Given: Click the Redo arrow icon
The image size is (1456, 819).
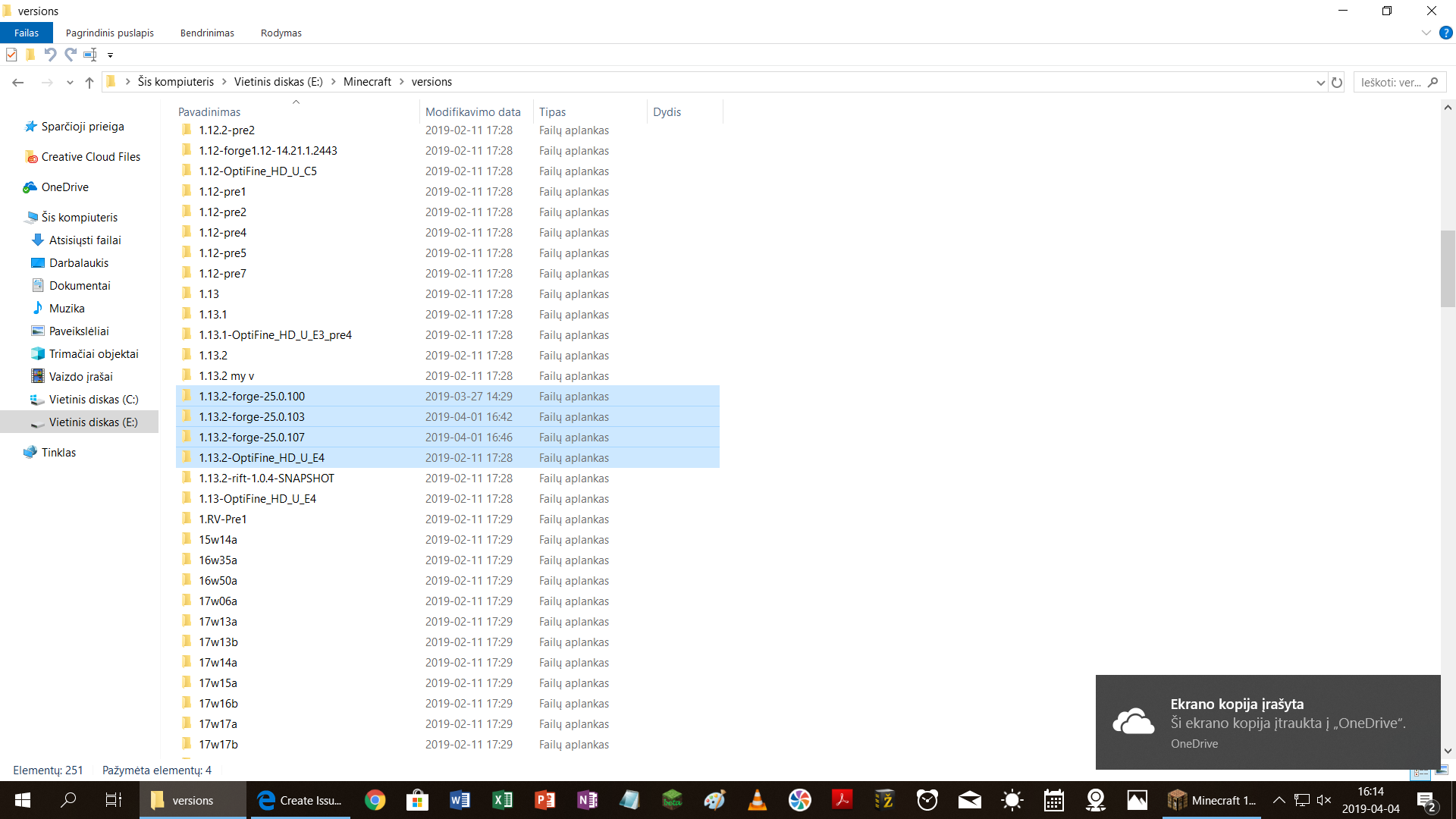Looking at the screenshot, I should (x=71, y=55).
